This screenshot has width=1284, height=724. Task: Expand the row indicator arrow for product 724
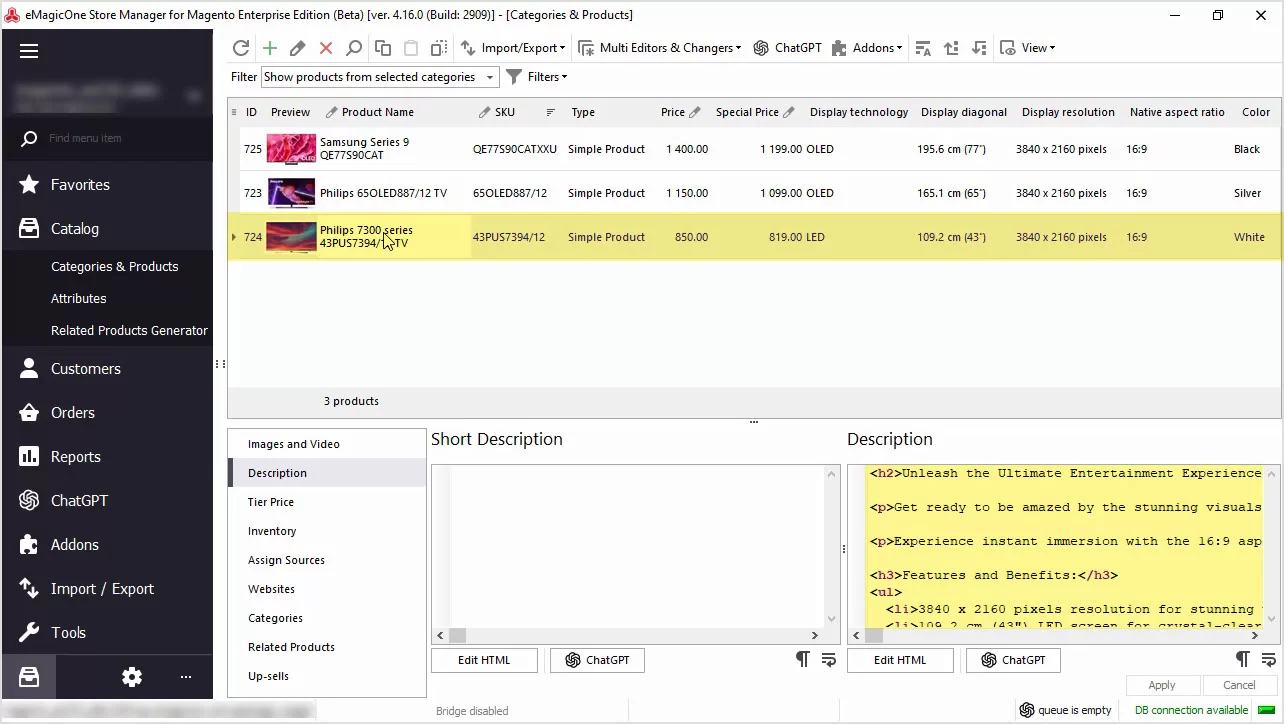234,237
